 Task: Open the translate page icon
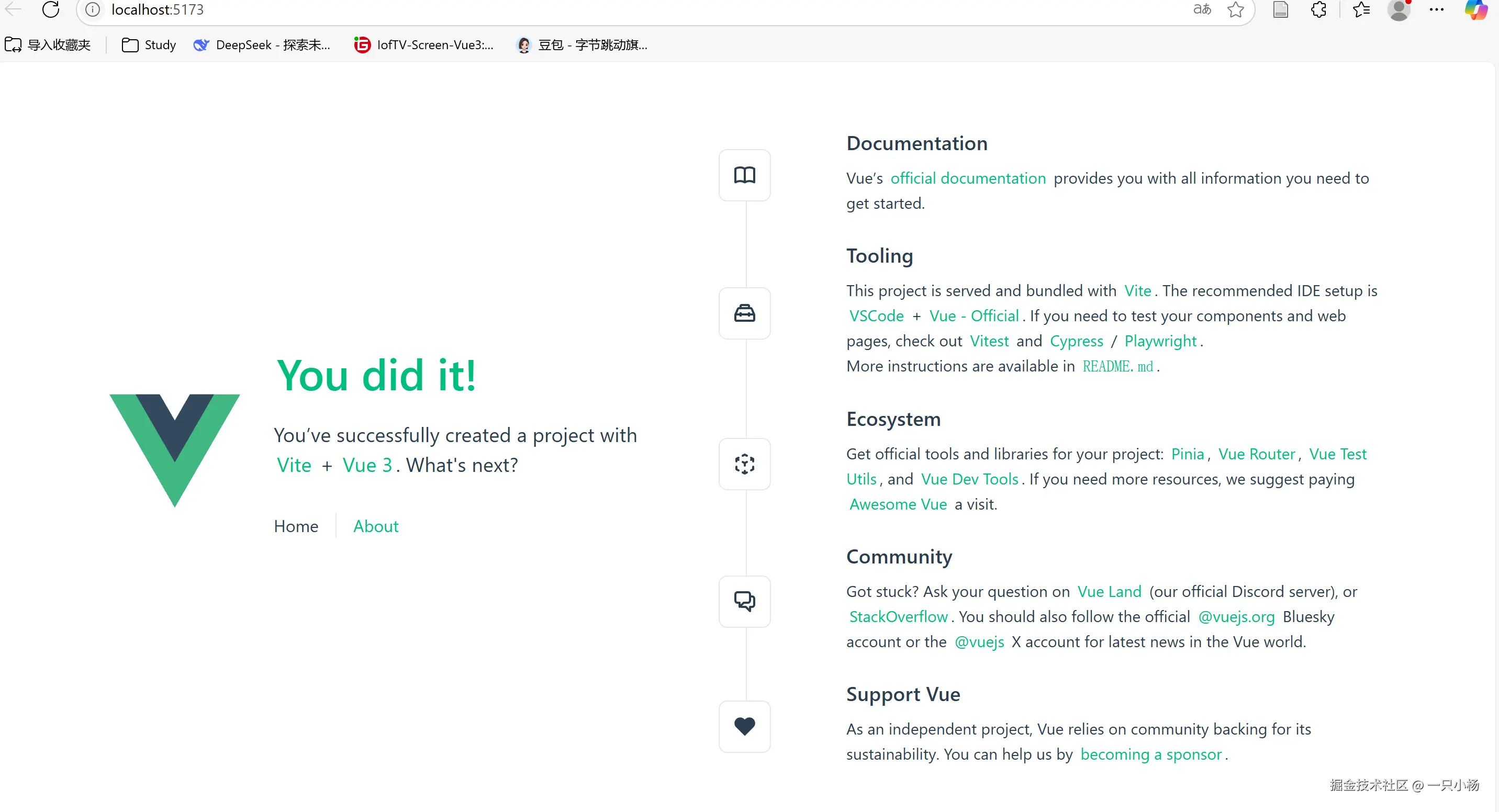tap(1202, 10)
